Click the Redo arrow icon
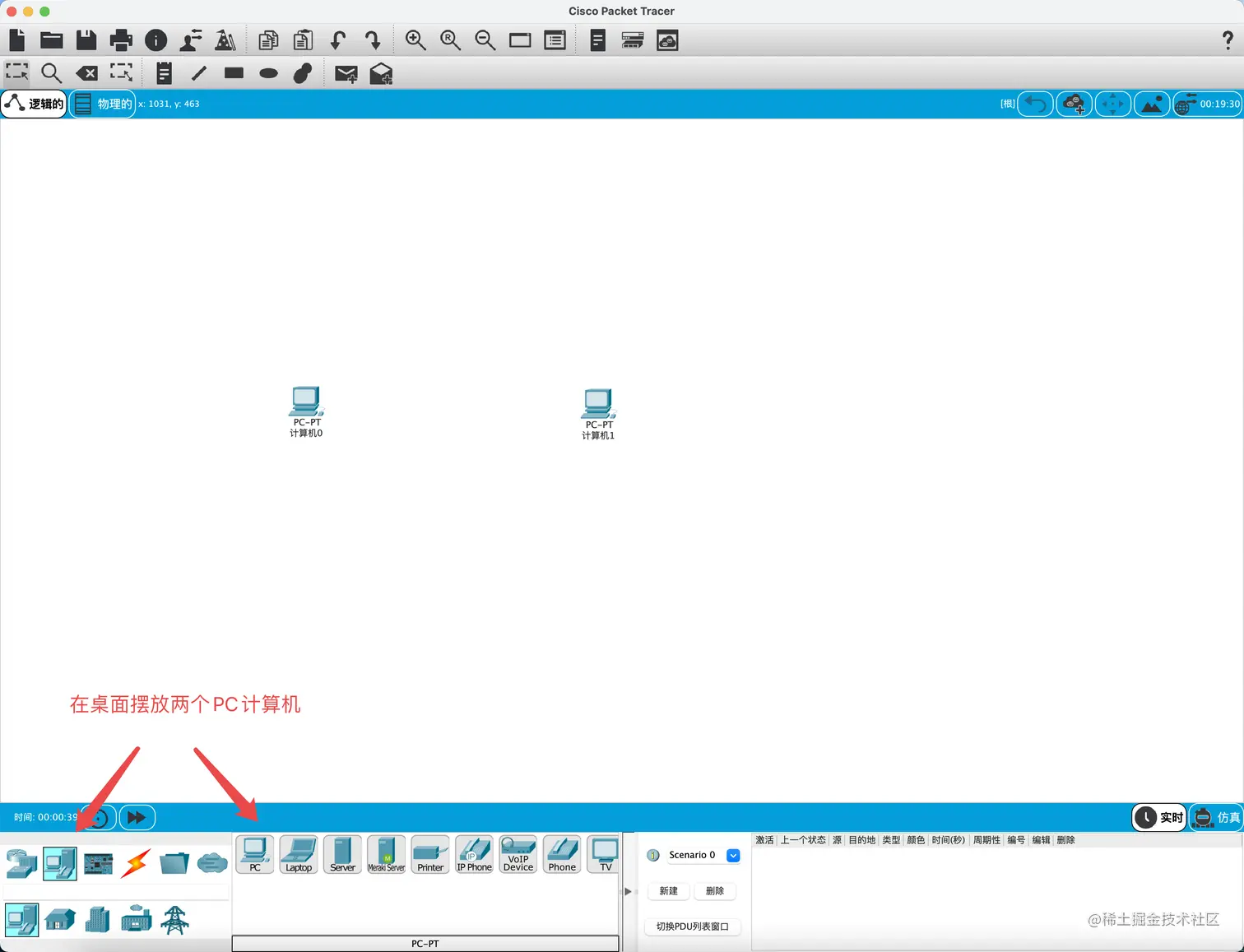Image resolution: width=1244 pixels, height=952 pixels. point(372,39)
